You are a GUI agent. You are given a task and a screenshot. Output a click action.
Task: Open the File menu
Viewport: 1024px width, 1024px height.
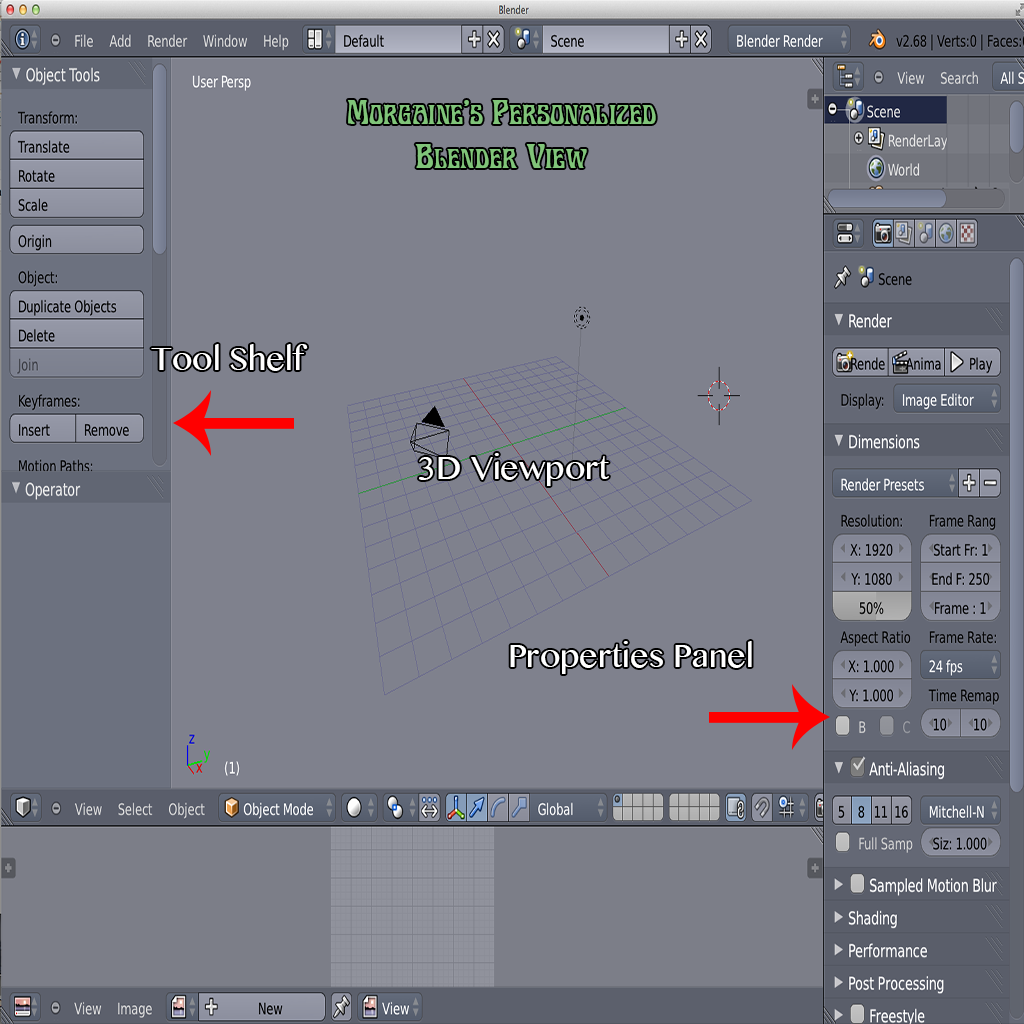coord(83,40)
